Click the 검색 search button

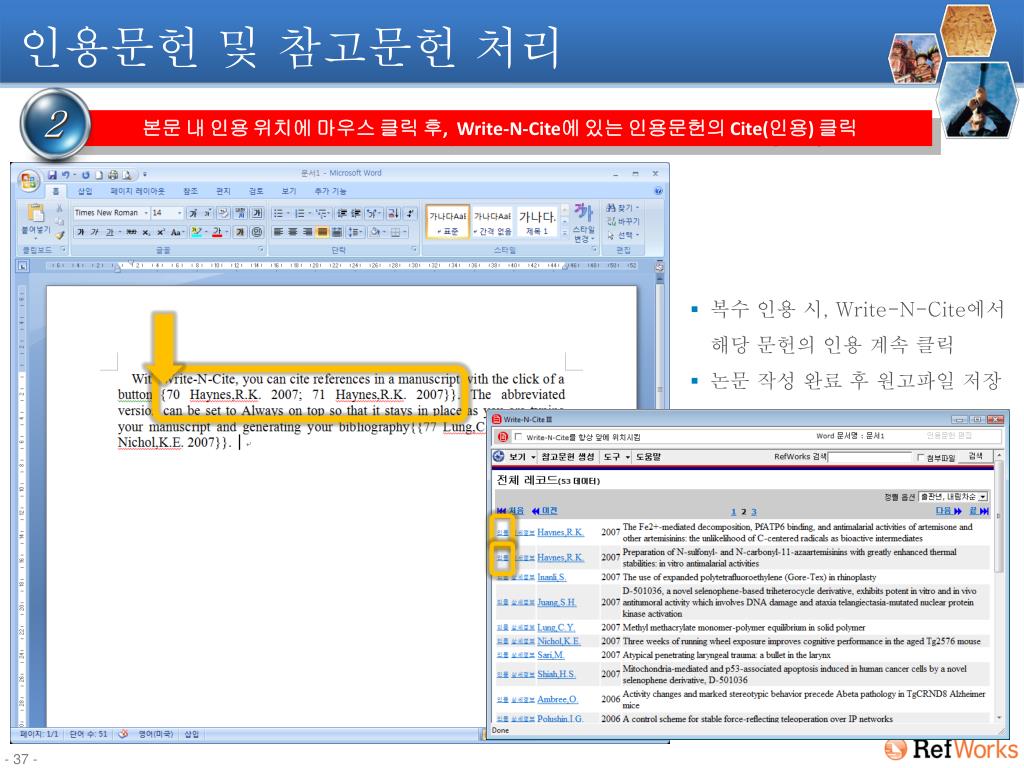click(x=976, y=456)
